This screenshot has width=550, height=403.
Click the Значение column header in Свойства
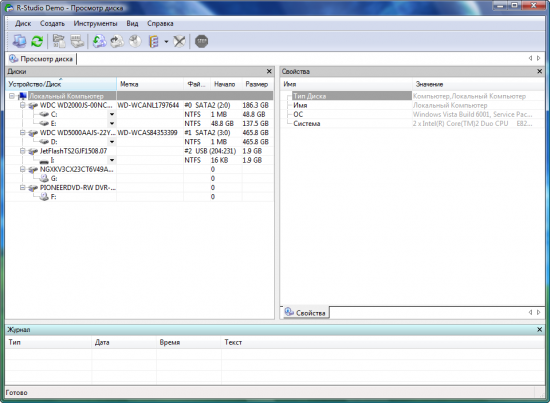(478, 84)
